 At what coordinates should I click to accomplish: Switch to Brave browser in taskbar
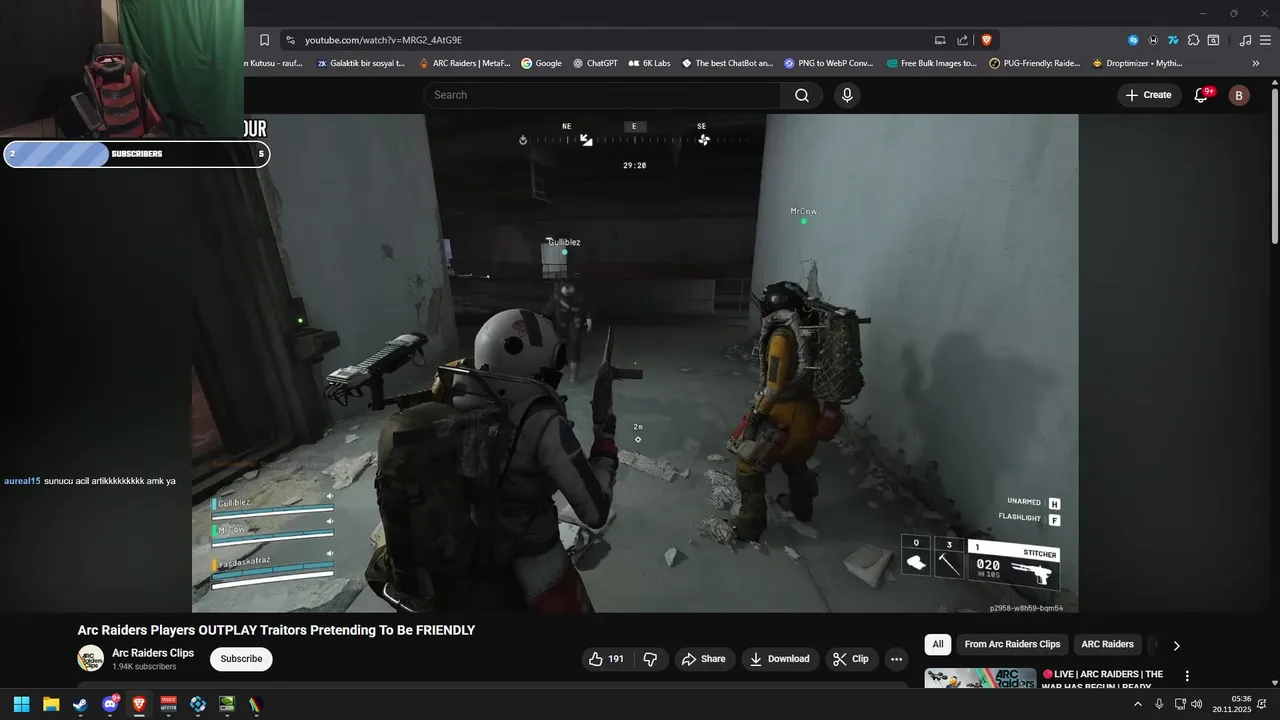pos(139,704)
